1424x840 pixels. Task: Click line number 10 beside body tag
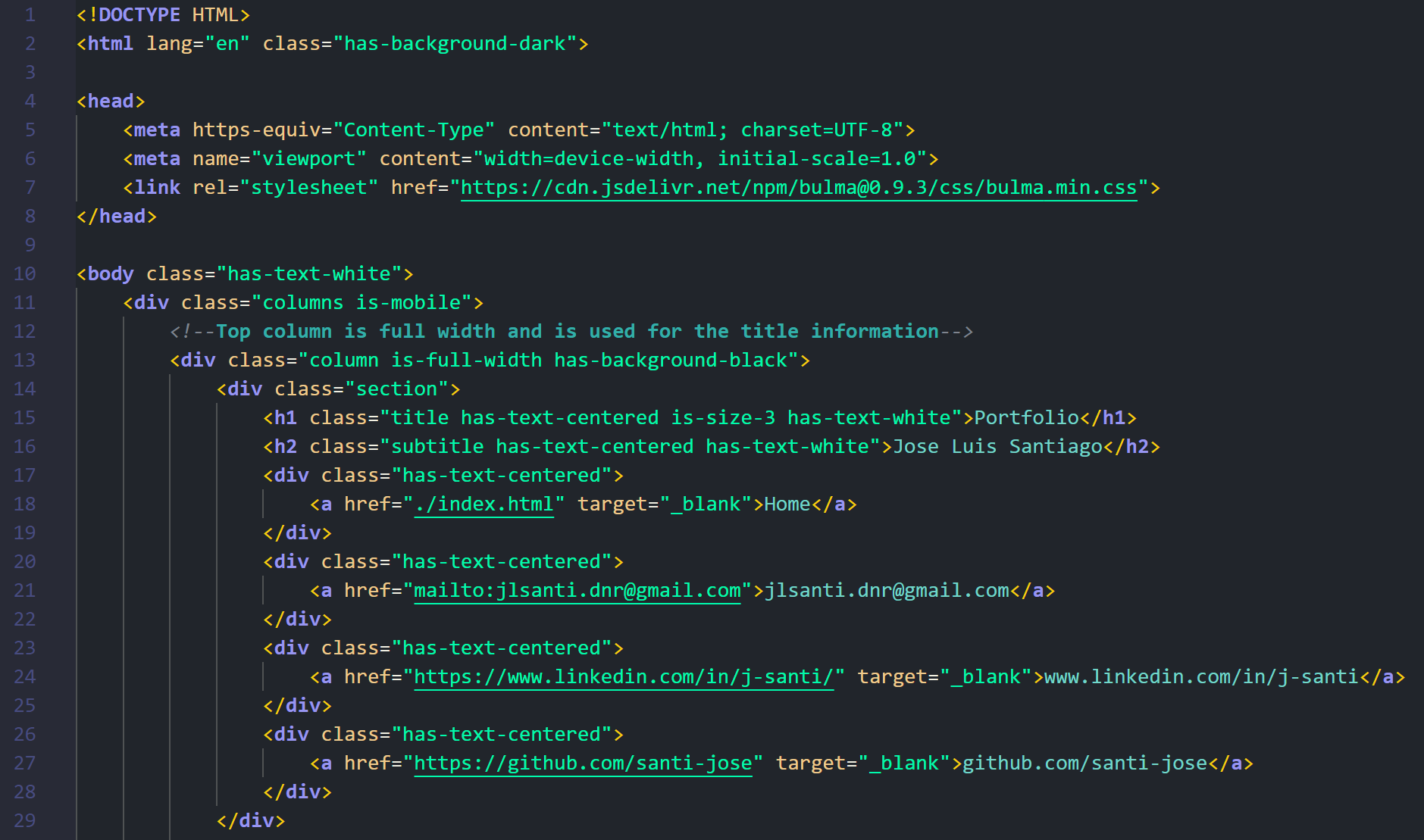tap(25, 274)
